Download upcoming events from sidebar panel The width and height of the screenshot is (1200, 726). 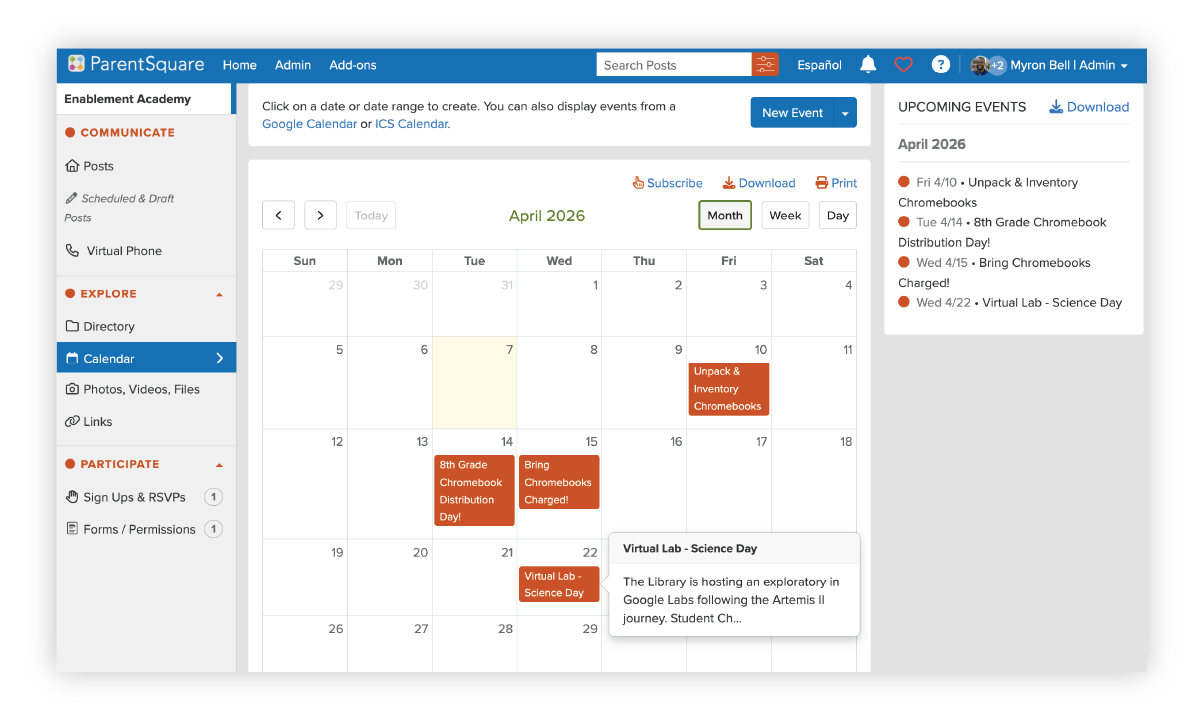coord(1088,107)
